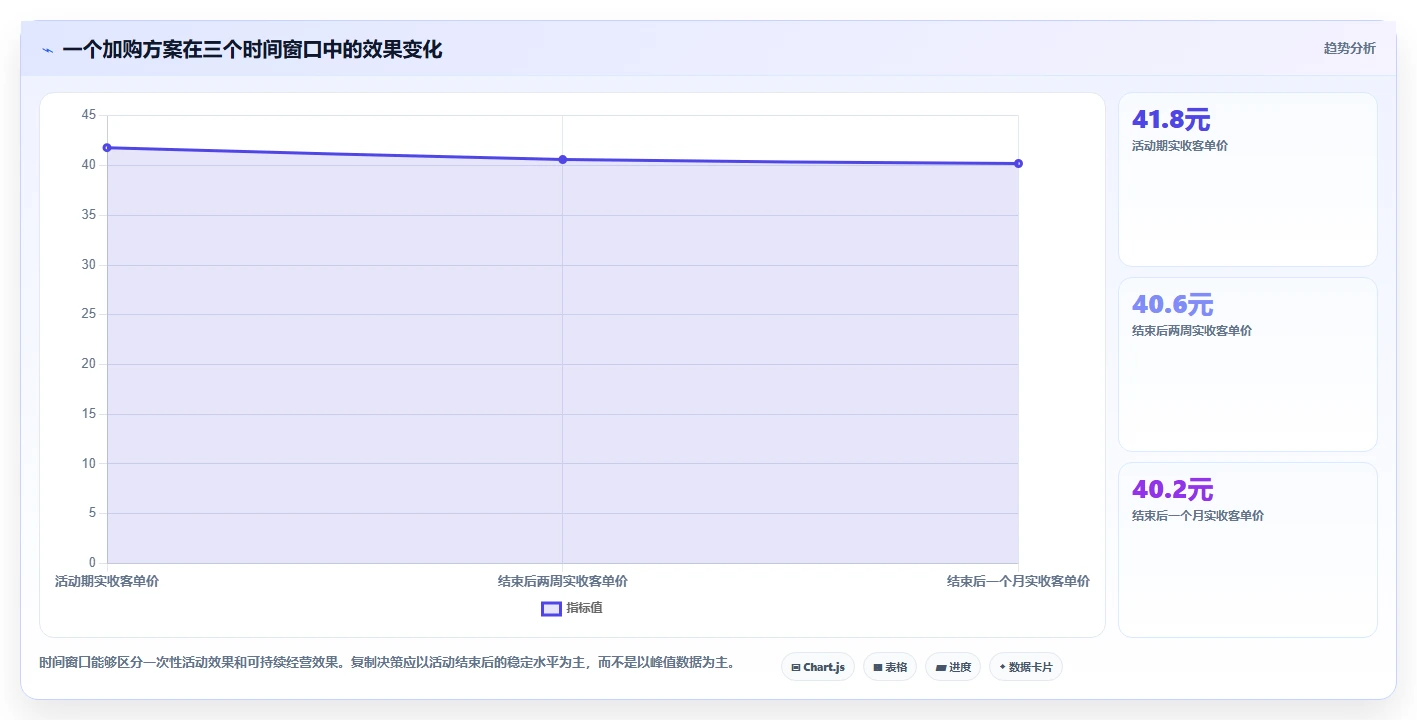Click the y-axis value 45
Image resolution: width=1417 pixels, height=720 pixels.
[89, 116]
